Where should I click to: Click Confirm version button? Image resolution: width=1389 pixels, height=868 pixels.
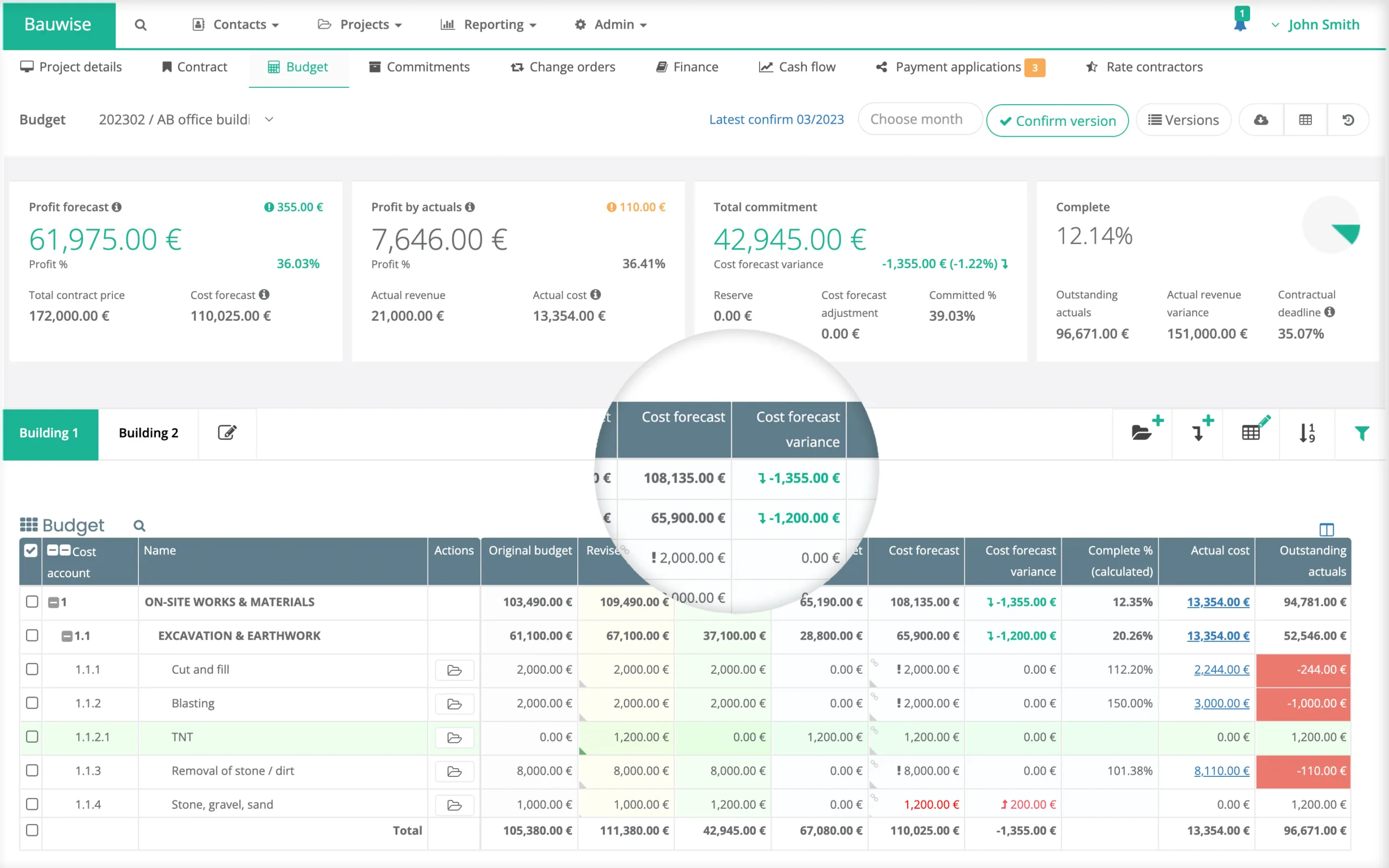(1058, 120)
